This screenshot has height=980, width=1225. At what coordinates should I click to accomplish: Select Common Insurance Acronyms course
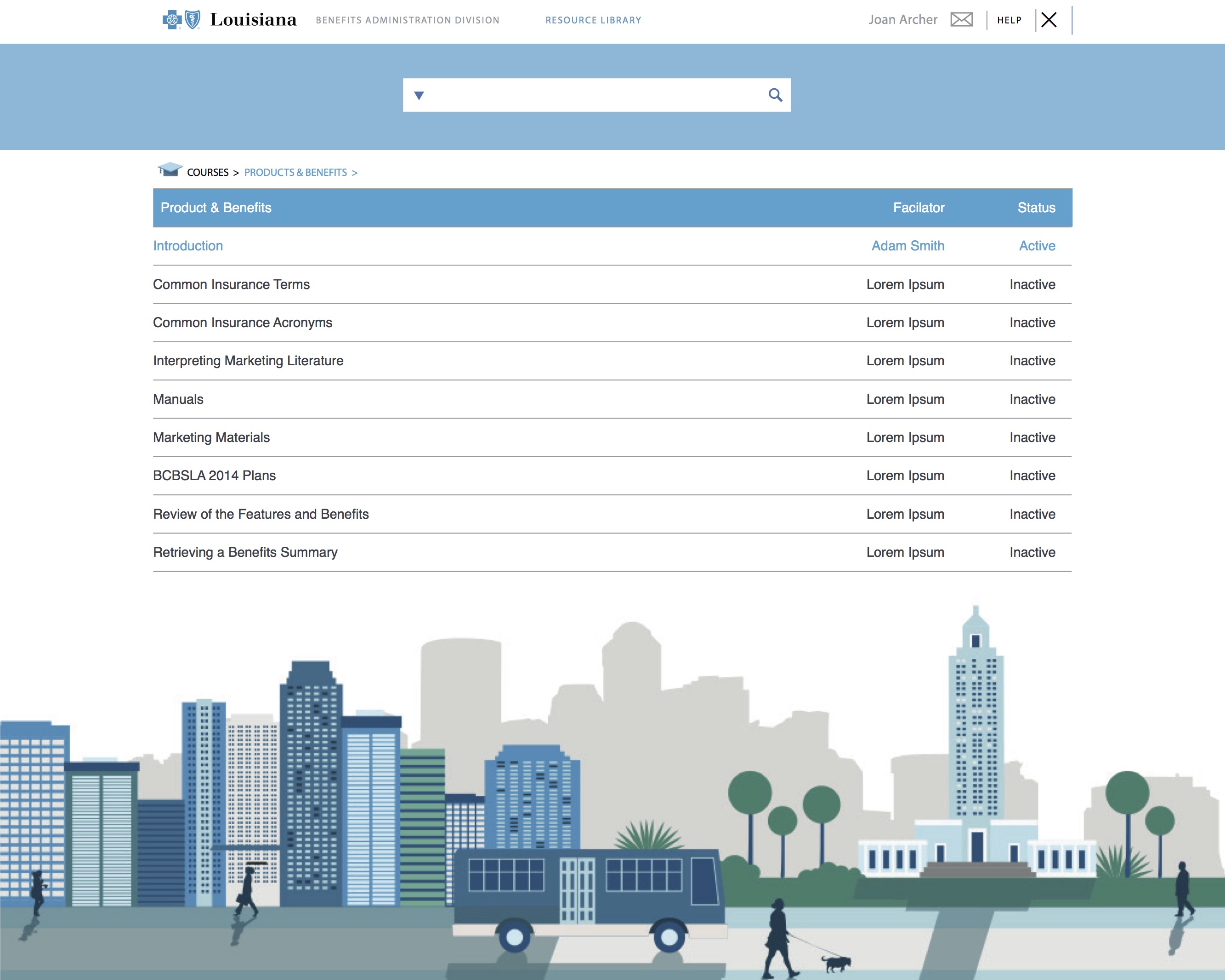click(243, 323)
